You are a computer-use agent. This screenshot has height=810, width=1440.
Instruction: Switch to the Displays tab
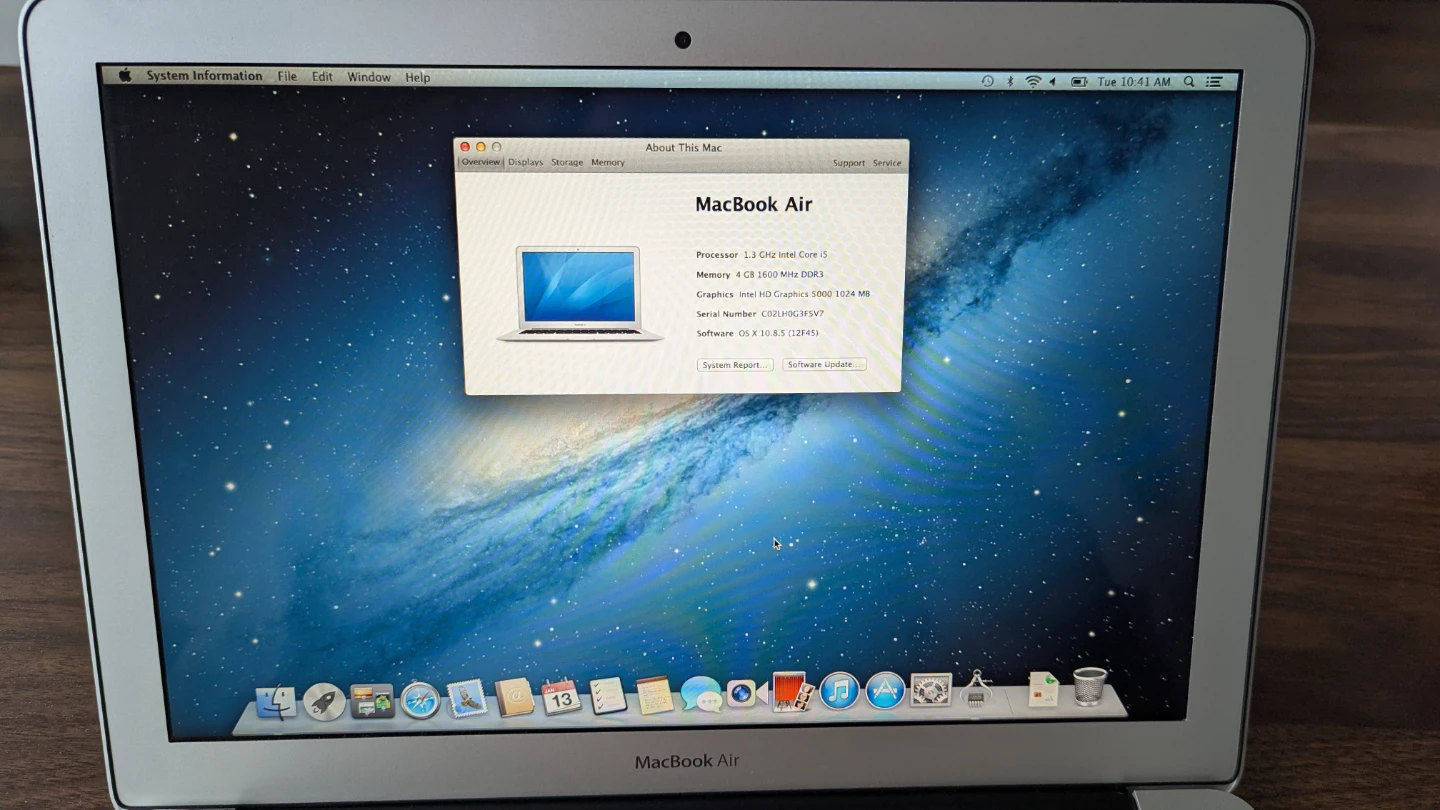(525, 162)
